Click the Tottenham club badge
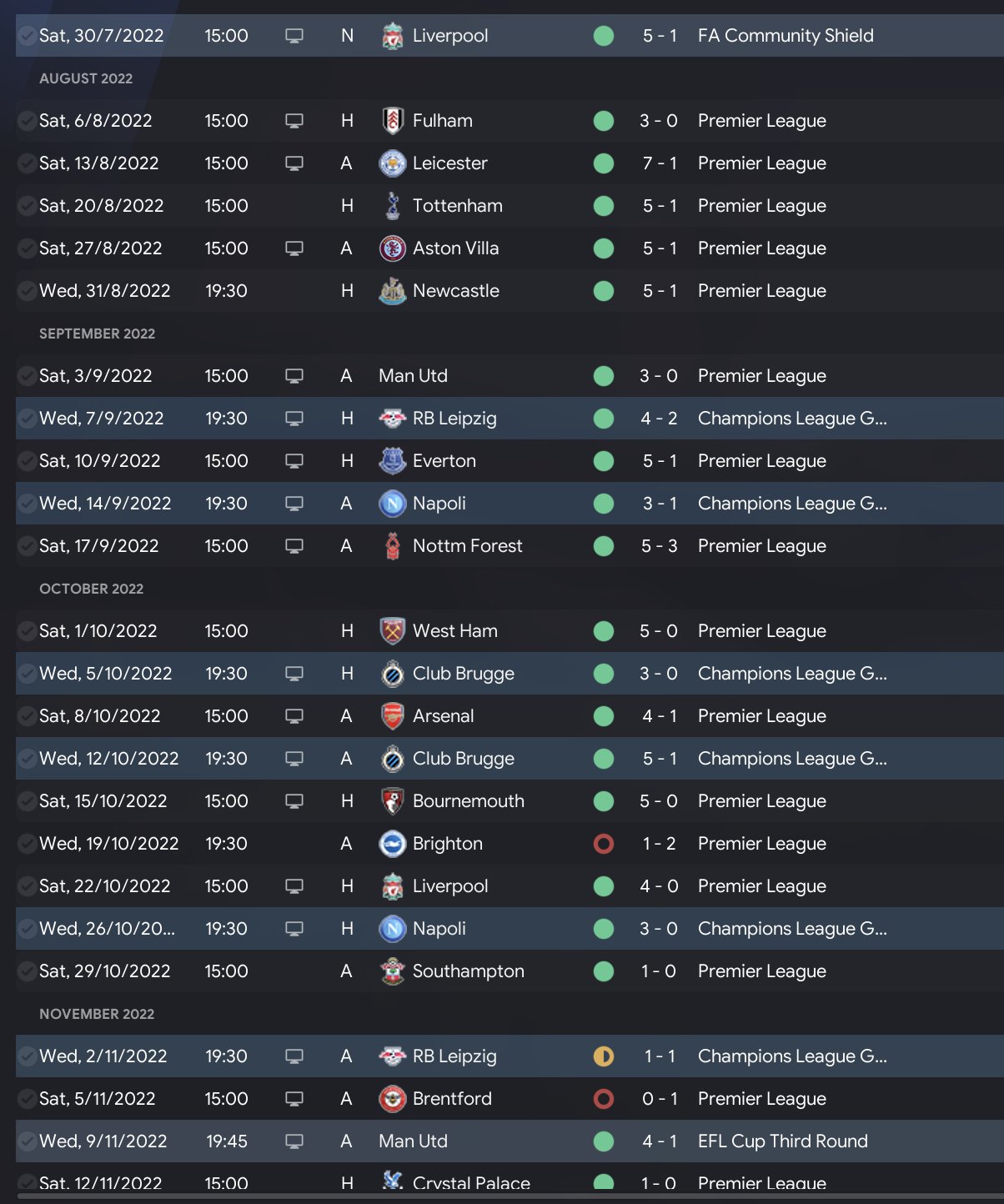The image size is (1004, 1204). (392, 206)
